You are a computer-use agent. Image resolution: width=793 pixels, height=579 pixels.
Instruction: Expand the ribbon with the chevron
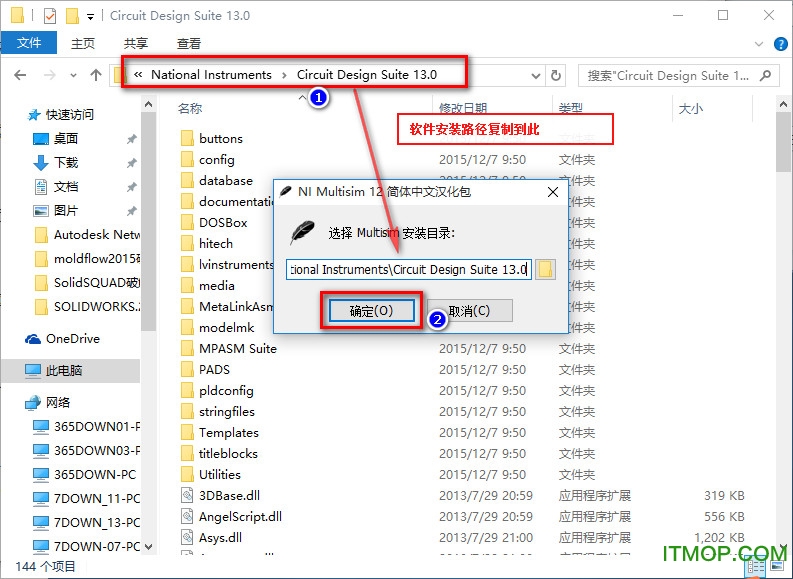(759, 44)
